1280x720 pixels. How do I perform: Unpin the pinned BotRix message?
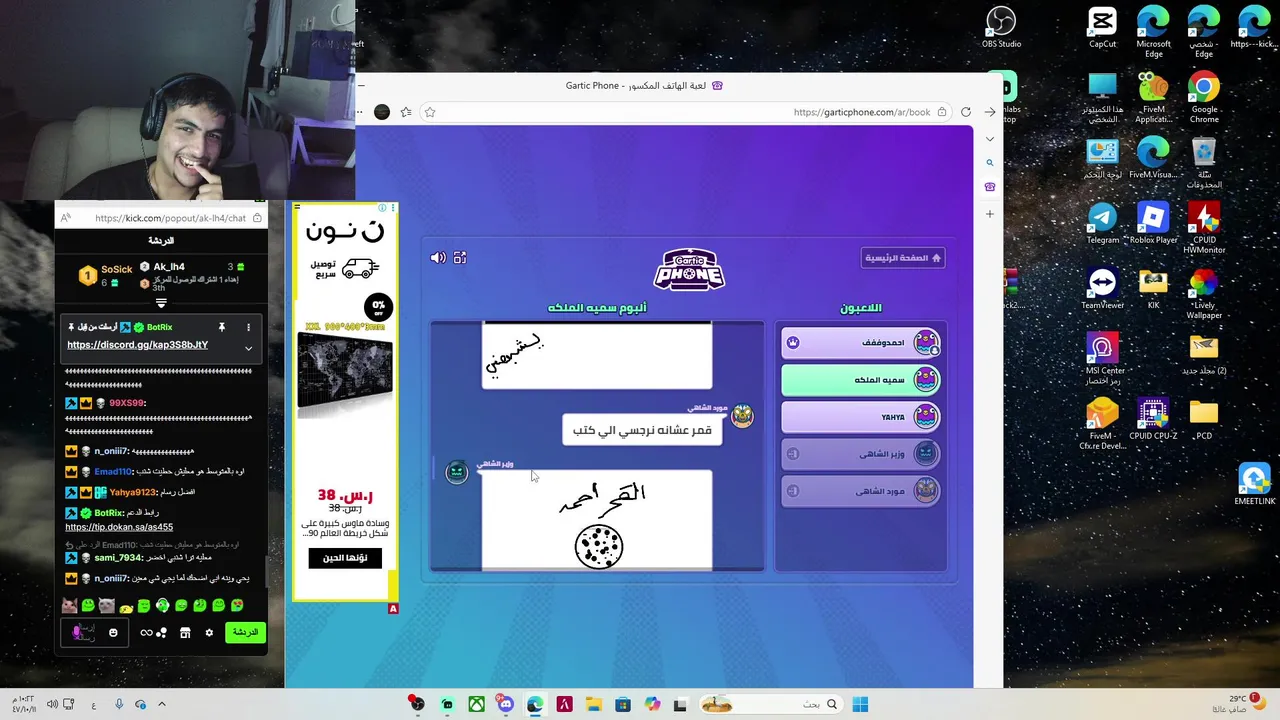coord(221,327)
